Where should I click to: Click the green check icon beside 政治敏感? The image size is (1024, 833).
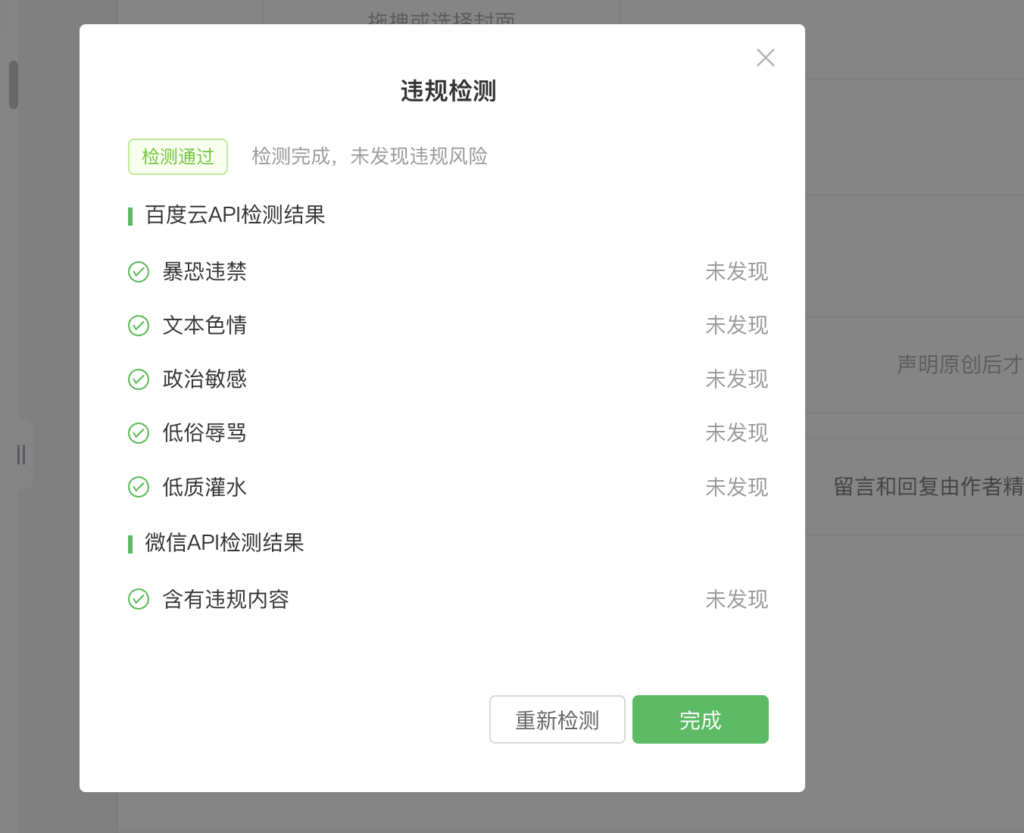coord(138,379)
